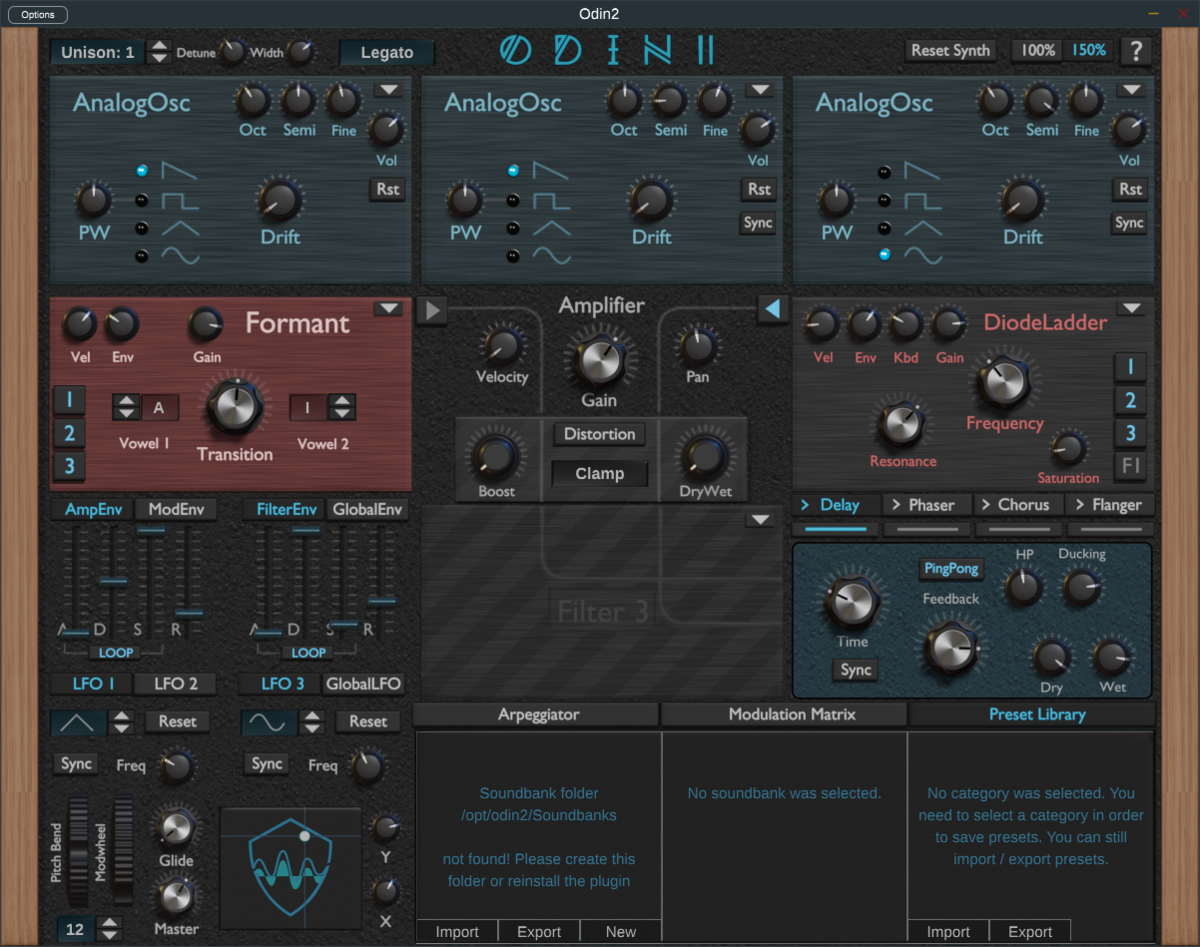Click DiodeLadder oscillator 1 routing button

click(x=1130, y=367)
